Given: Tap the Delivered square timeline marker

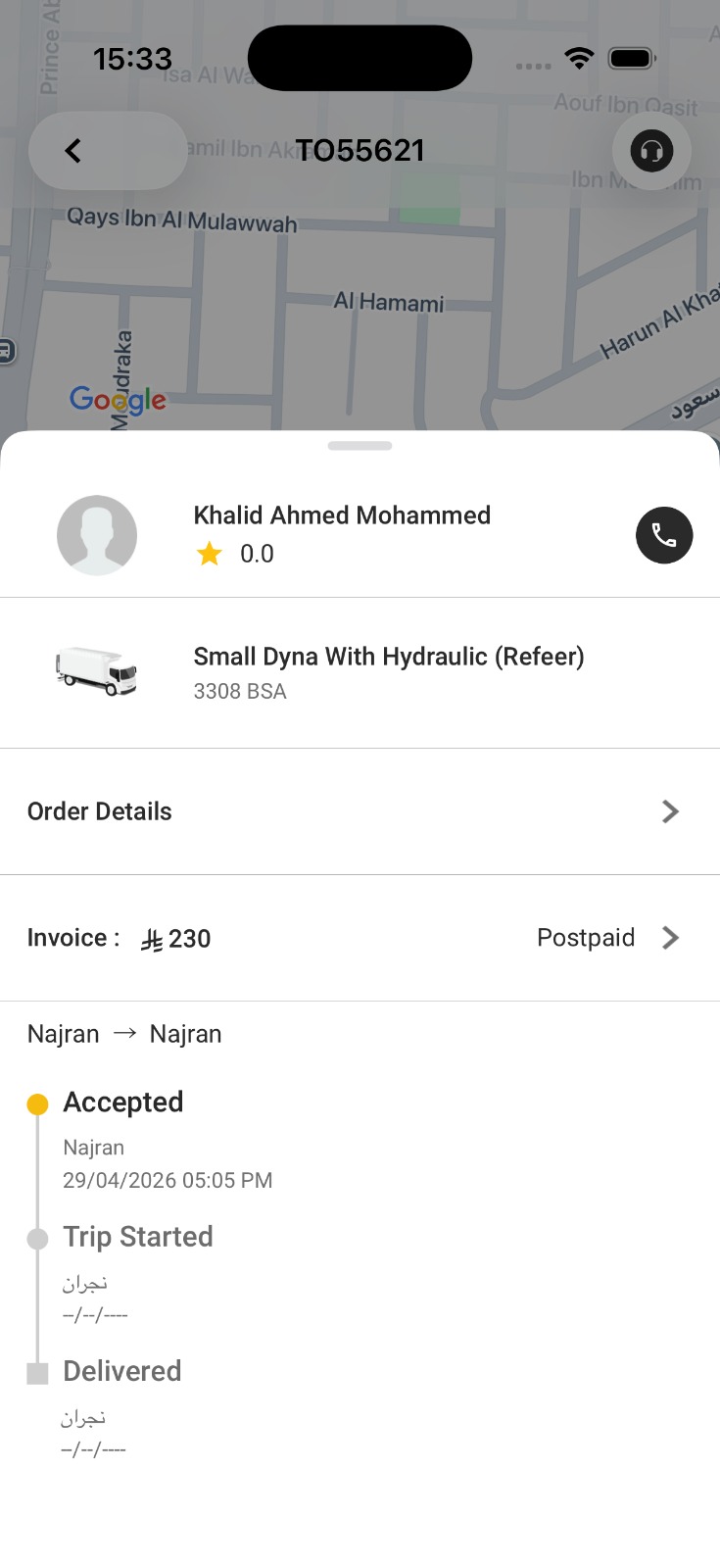Looking at the screenshot, I should 37,1373.
